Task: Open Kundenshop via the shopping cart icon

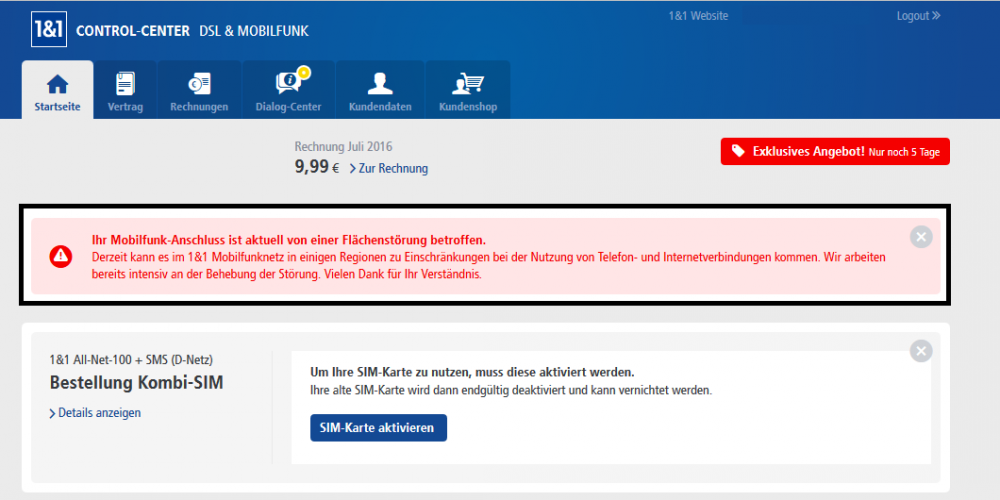Action: [x=468, y=83]
